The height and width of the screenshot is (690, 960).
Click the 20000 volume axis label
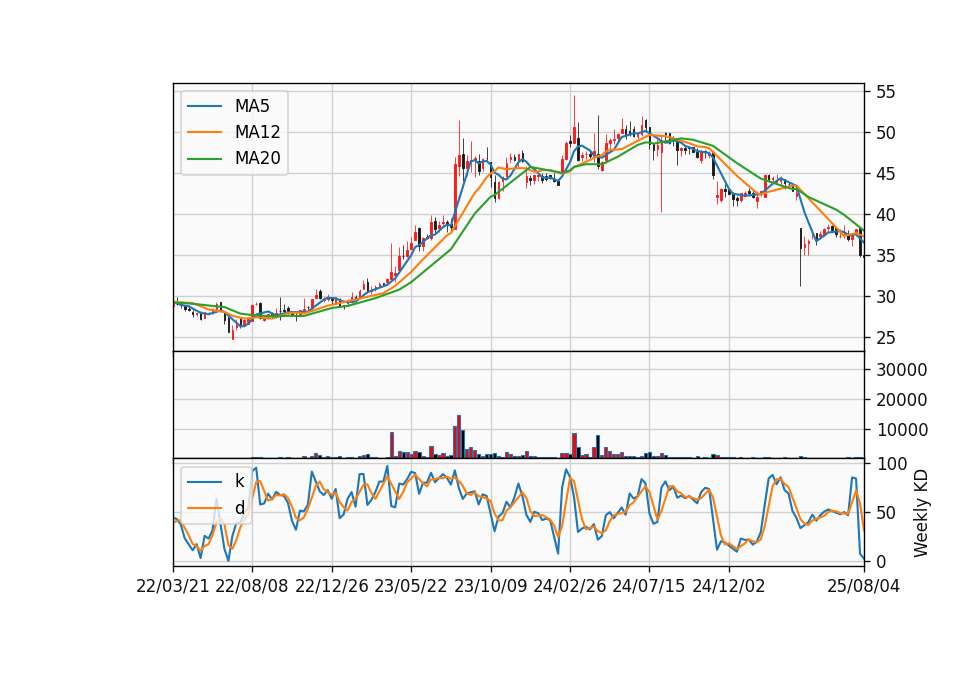click(902, 400)
